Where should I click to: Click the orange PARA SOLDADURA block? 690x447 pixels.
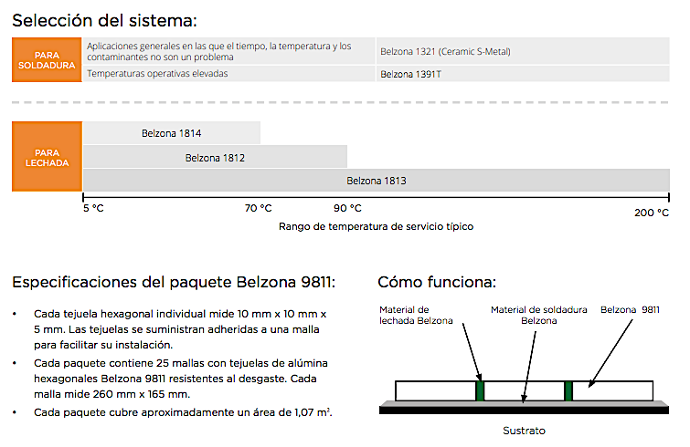click(x=46, y=60)
